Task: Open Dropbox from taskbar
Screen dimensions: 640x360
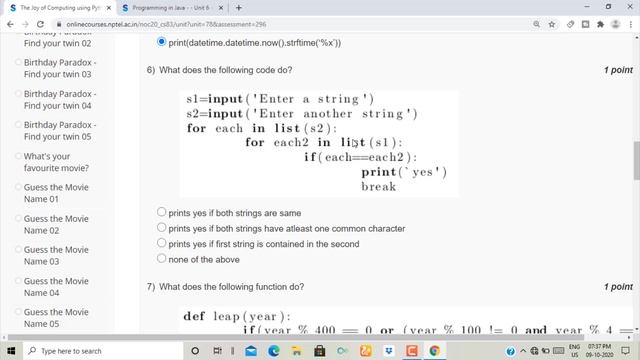Action: (x=389, y=351)
